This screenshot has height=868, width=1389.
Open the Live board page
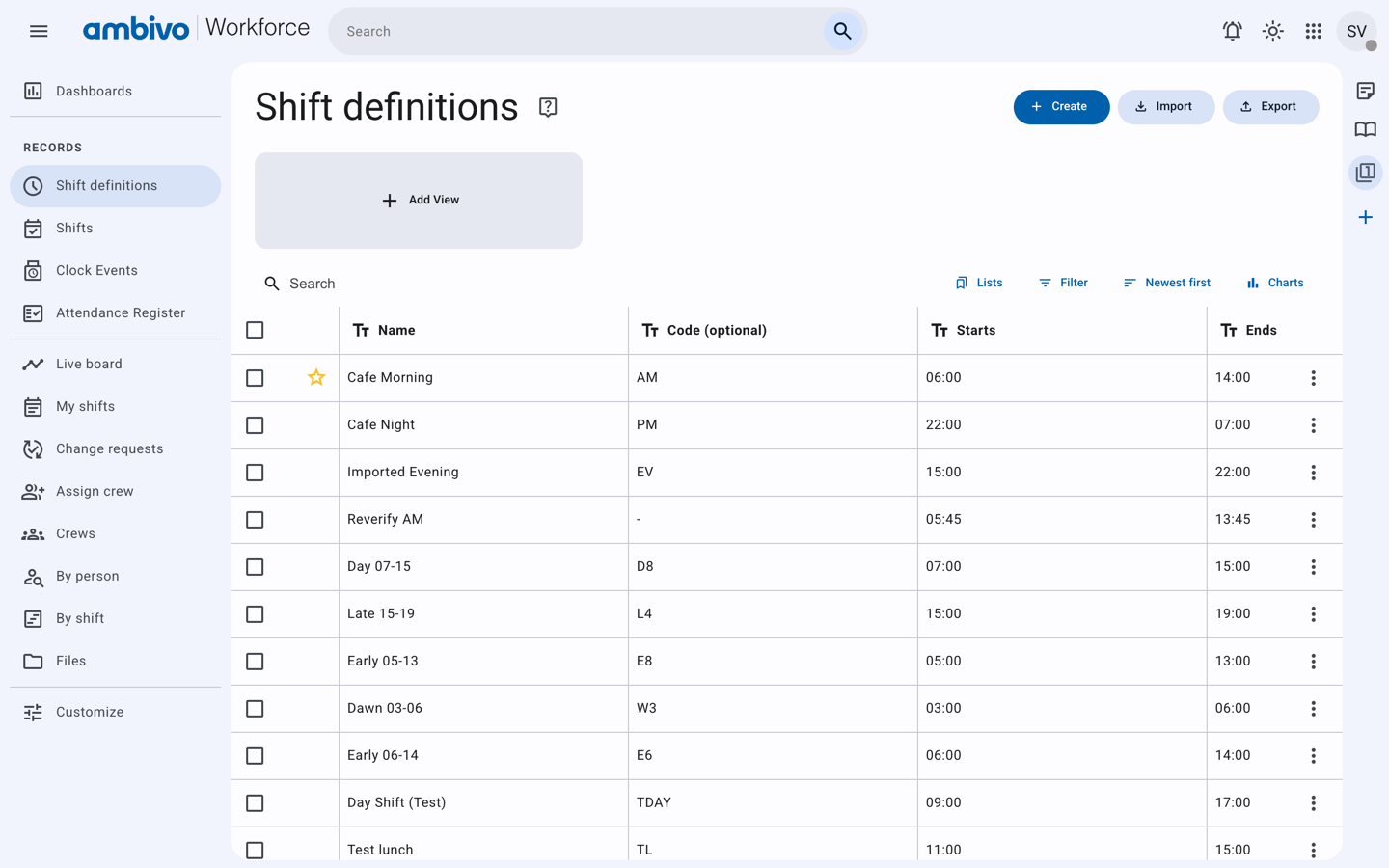(116, 365)
